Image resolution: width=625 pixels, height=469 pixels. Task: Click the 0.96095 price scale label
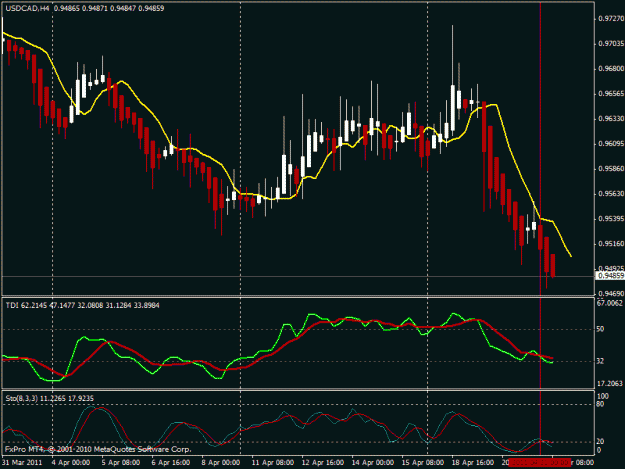611,144
